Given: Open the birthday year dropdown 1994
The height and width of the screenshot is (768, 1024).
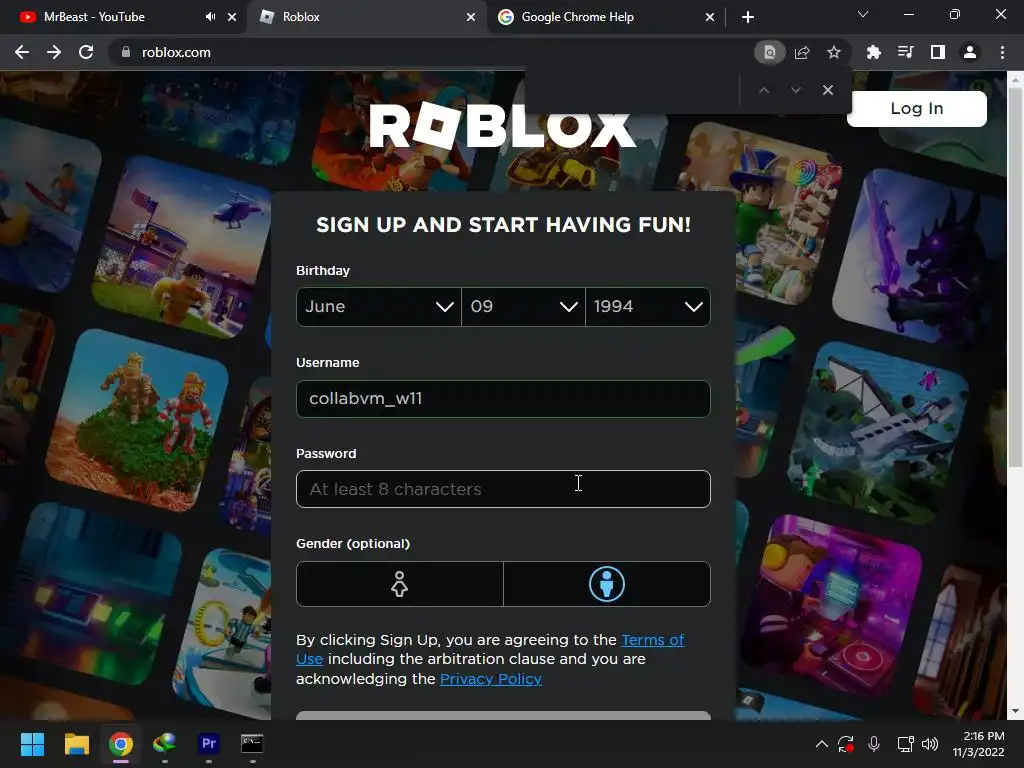Looking at the screenshot, I should [648, 307].
